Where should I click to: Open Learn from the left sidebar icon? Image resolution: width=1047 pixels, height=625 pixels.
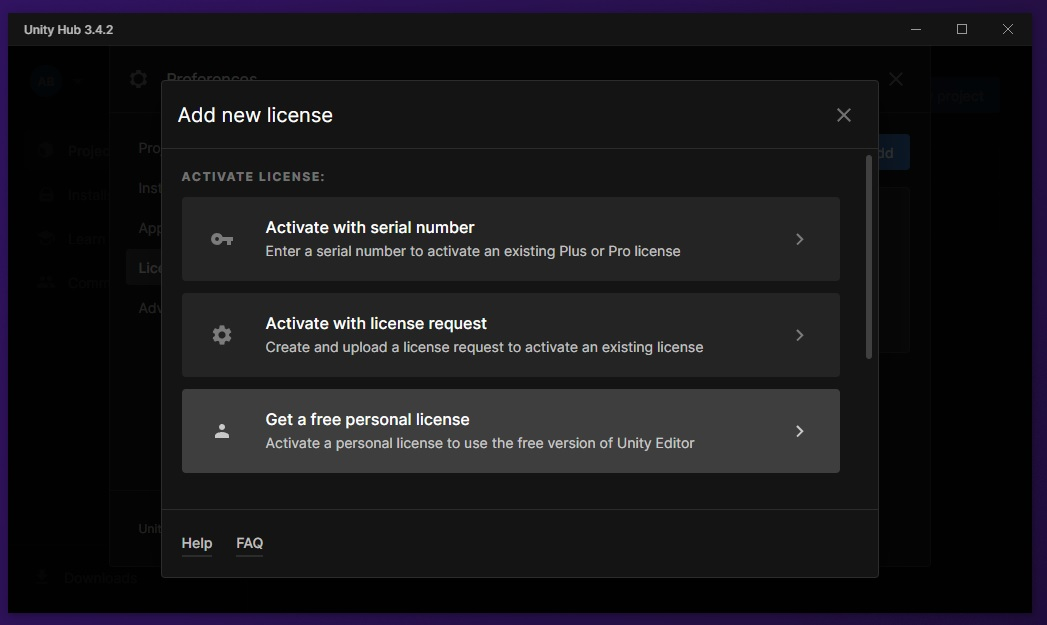pyautogui.click(x=45, y=238)
